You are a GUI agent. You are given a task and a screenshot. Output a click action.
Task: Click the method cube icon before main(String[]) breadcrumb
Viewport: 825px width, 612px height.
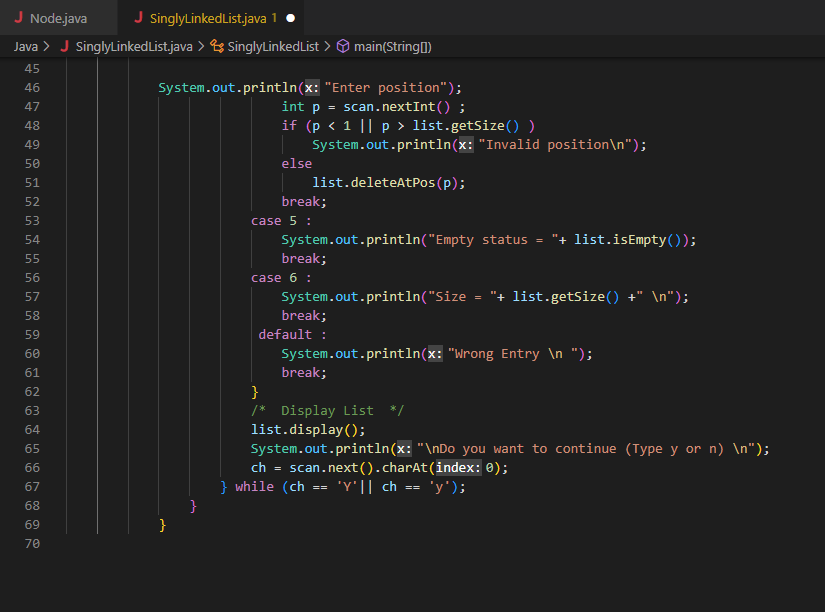coord(344,46)
